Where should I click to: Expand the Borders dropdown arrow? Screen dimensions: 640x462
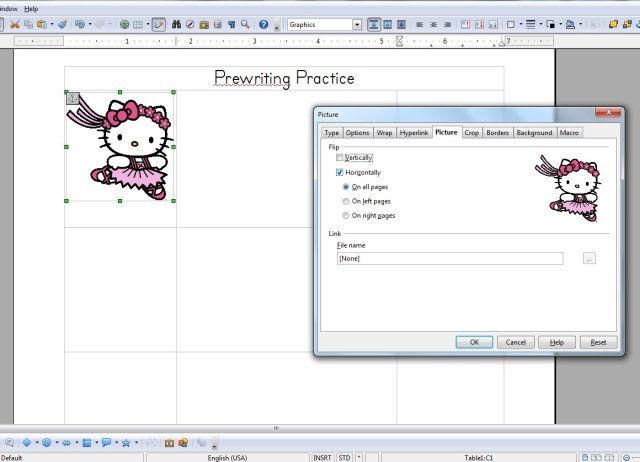[x=521, y=24]
